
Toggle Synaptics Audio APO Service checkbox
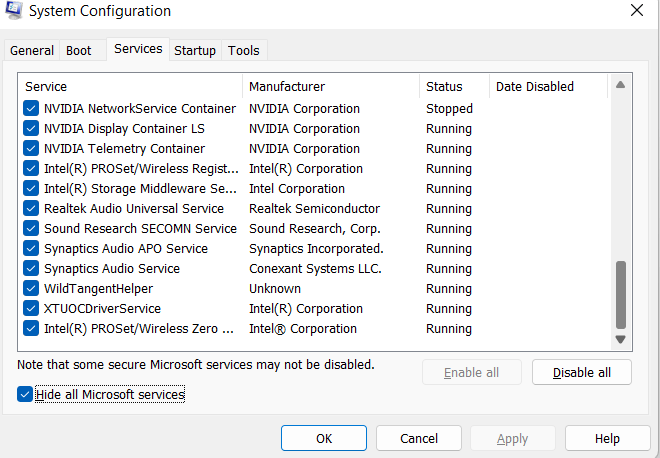[x=31, y=248]
